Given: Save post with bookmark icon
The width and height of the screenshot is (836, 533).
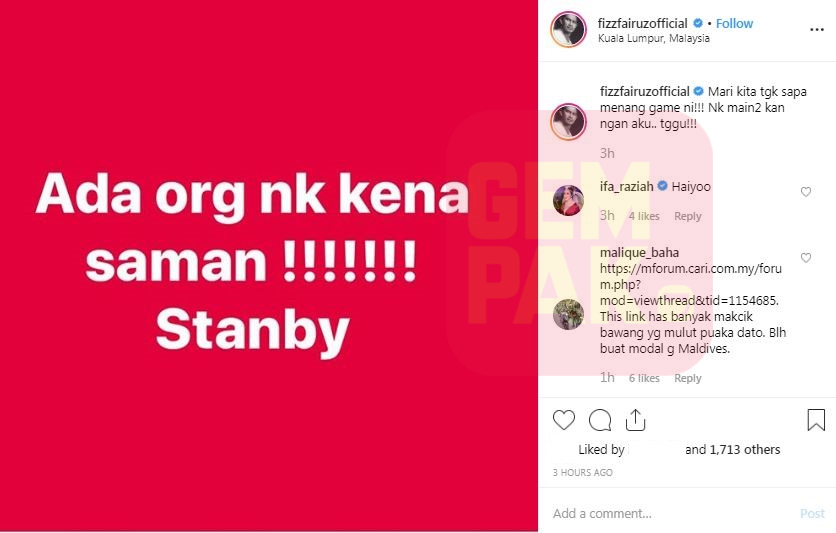Looking at the screenshot, I should pyautogui.click(x=816, y=420).
